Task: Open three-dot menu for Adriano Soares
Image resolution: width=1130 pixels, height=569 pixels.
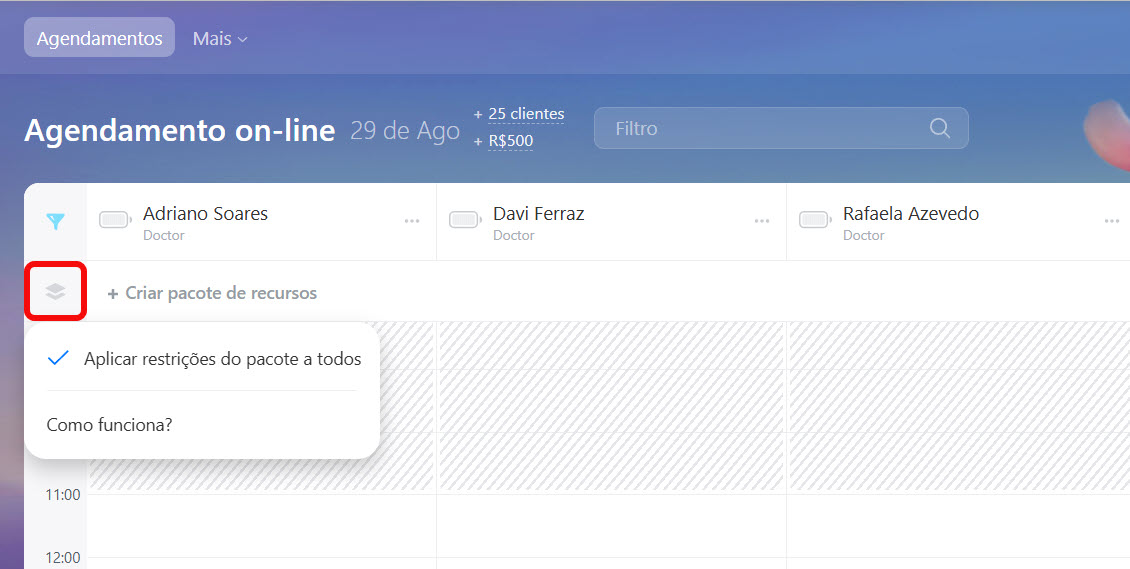Action: 412,221
